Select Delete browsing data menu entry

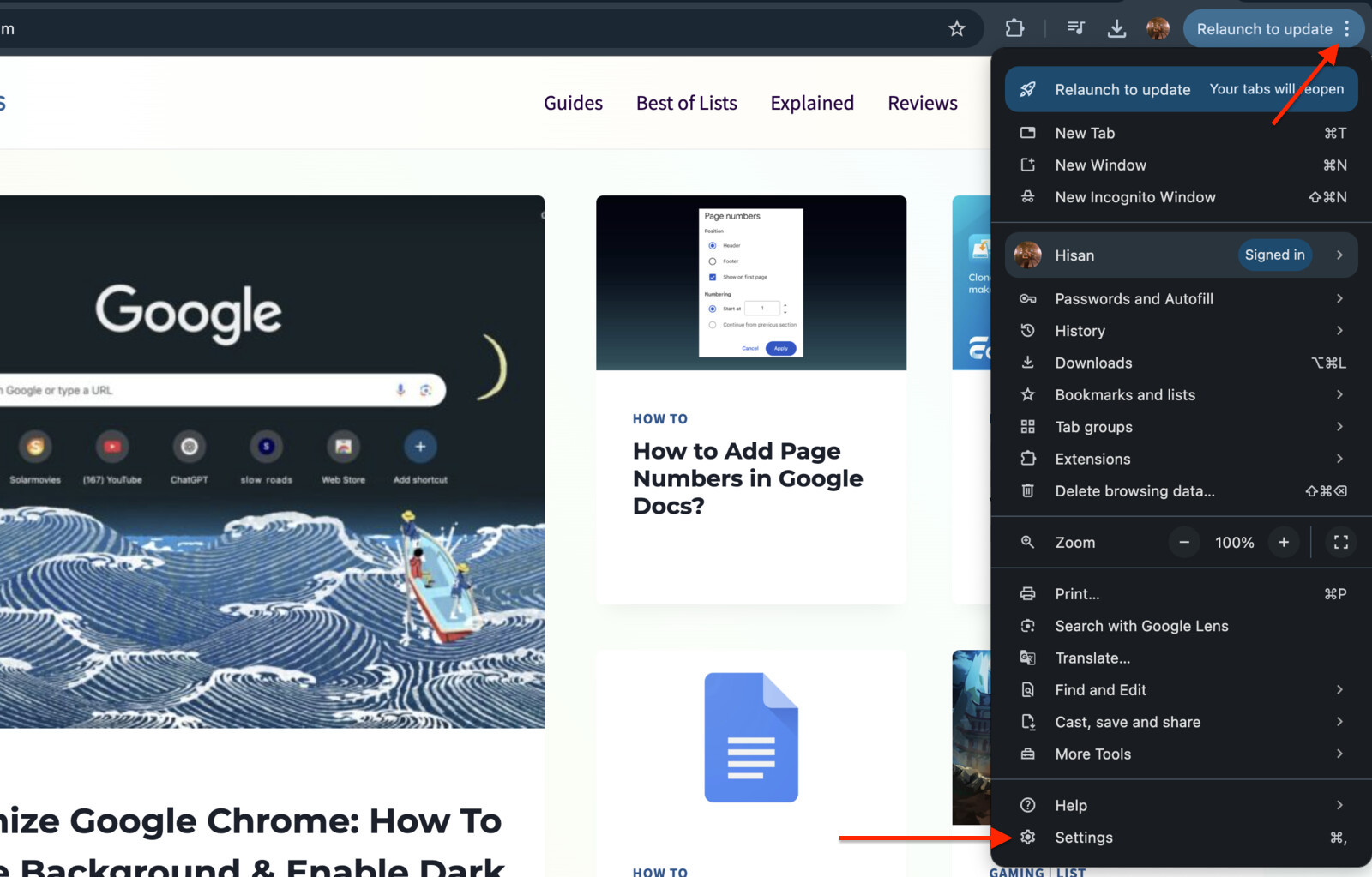pos(1134,491)
